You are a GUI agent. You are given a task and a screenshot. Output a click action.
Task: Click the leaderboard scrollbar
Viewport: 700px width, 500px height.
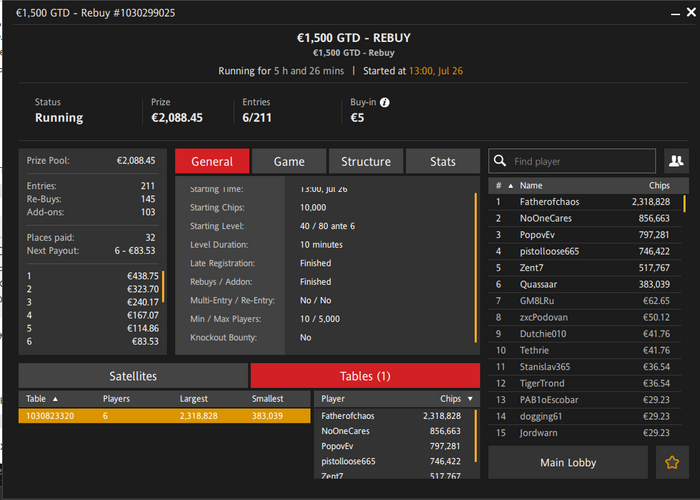[x=684, y=203]
